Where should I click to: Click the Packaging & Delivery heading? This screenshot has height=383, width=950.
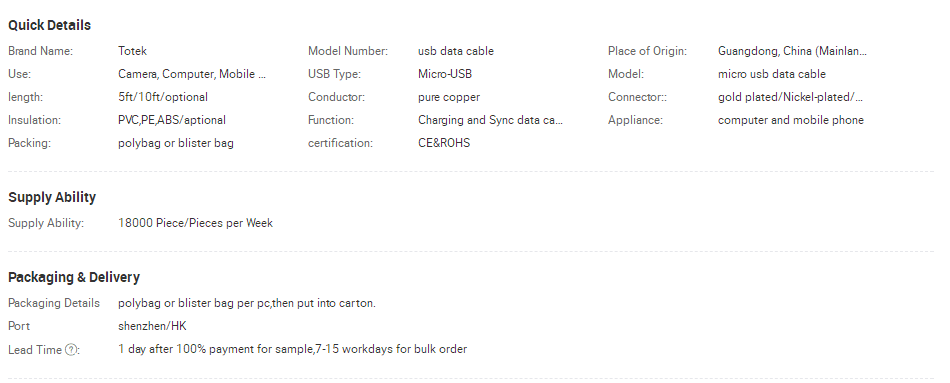(74, 278)
